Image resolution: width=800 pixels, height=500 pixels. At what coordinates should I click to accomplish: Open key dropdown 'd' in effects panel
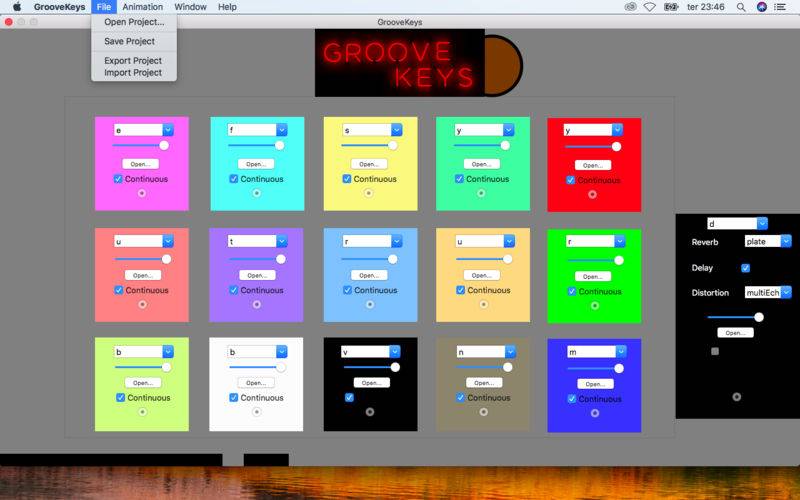click(x=762, y=223)
